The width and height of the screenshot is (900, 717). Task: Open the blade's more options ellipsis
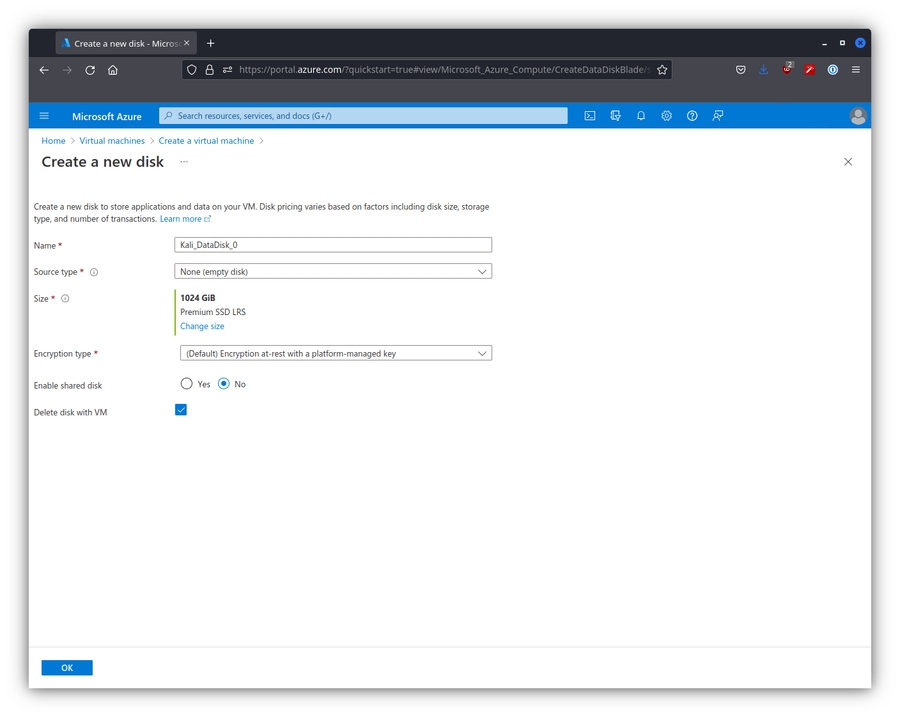(184, 162)
